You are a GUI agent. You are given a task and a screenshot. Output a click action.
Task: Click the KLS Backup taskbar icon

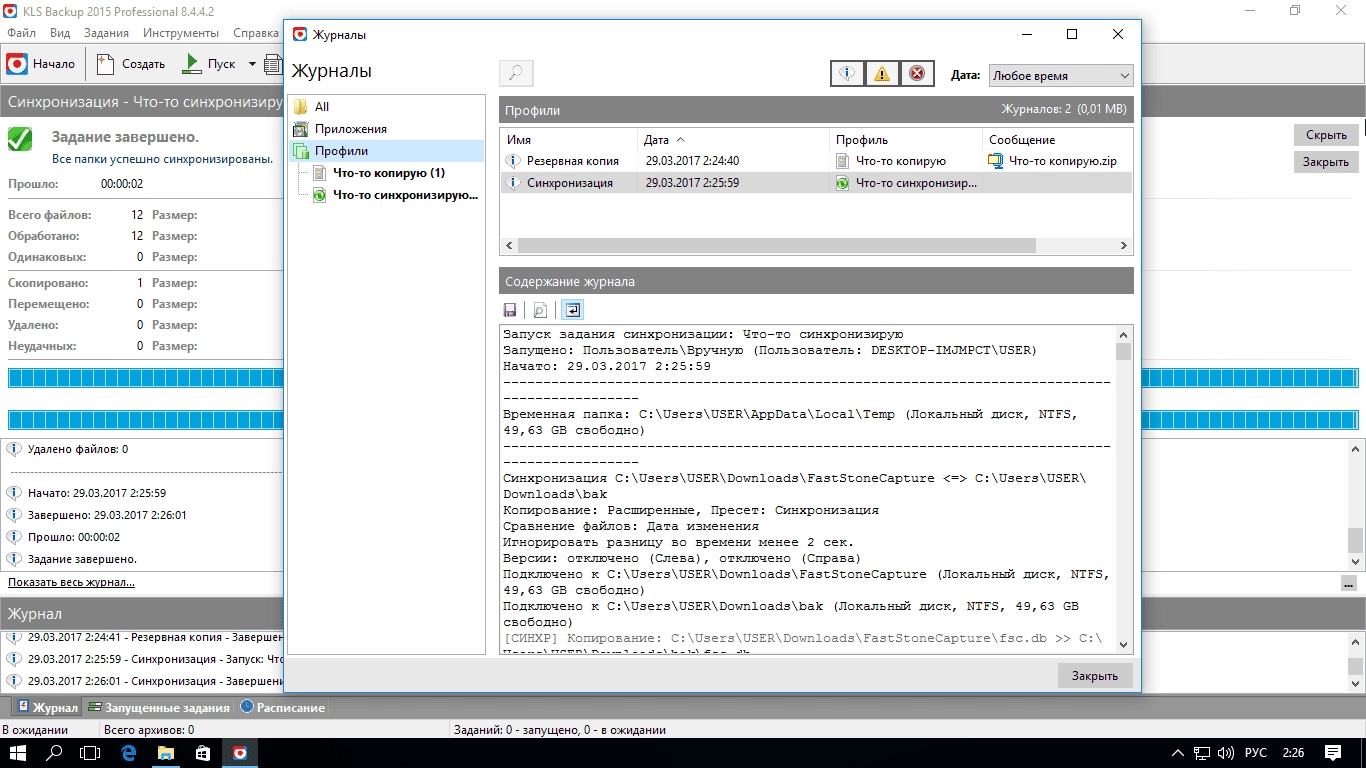tap(240, 753)
